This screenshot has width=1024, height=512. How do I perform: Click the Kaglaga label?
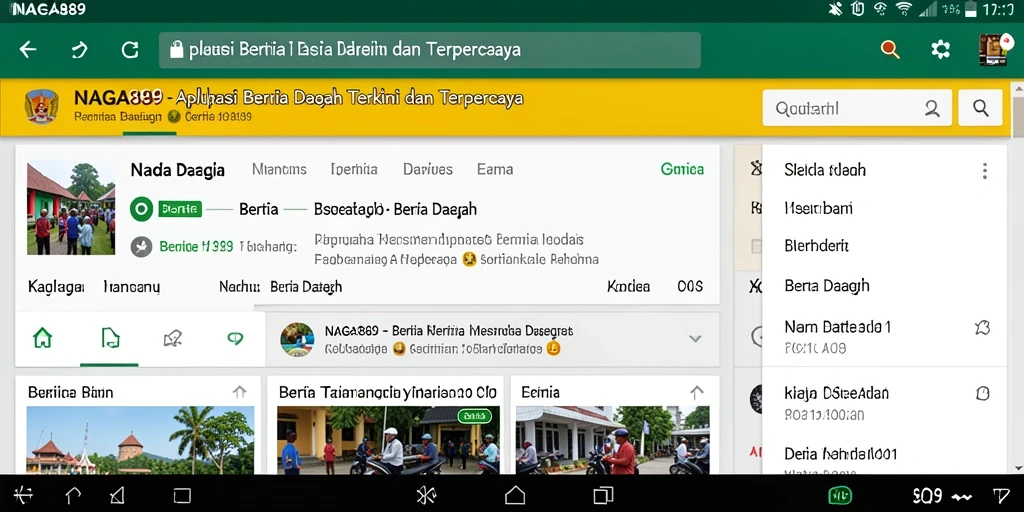(56, 287)
